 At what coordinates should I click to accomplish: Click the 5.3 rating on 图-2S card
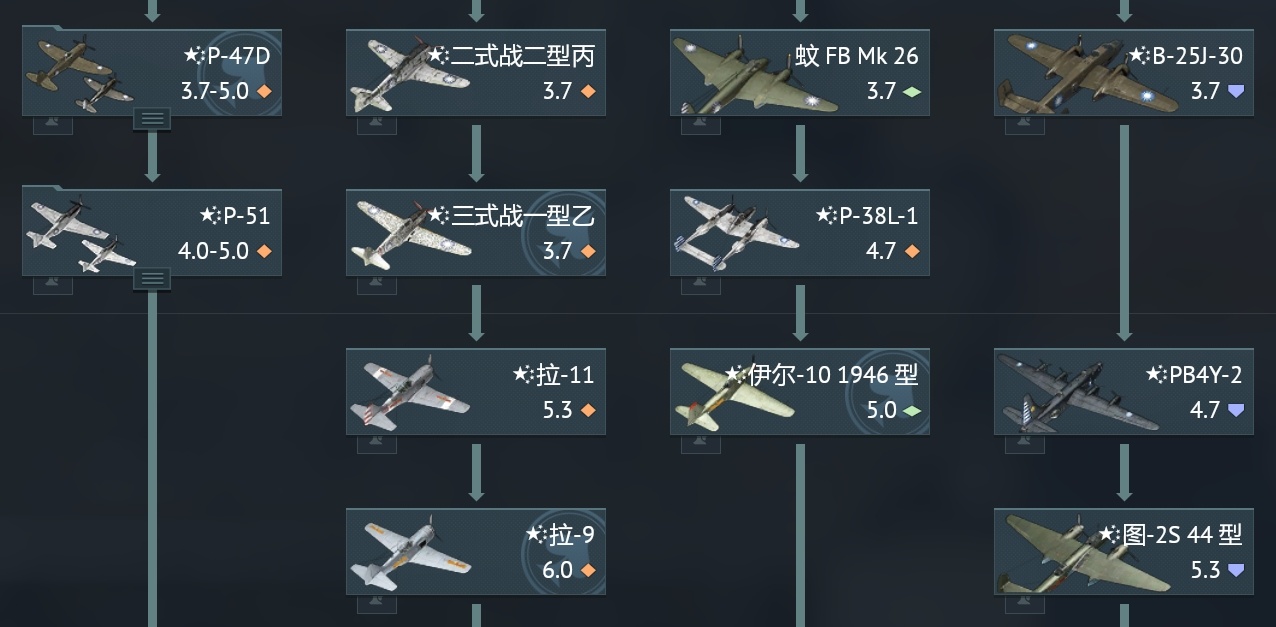1205,570
